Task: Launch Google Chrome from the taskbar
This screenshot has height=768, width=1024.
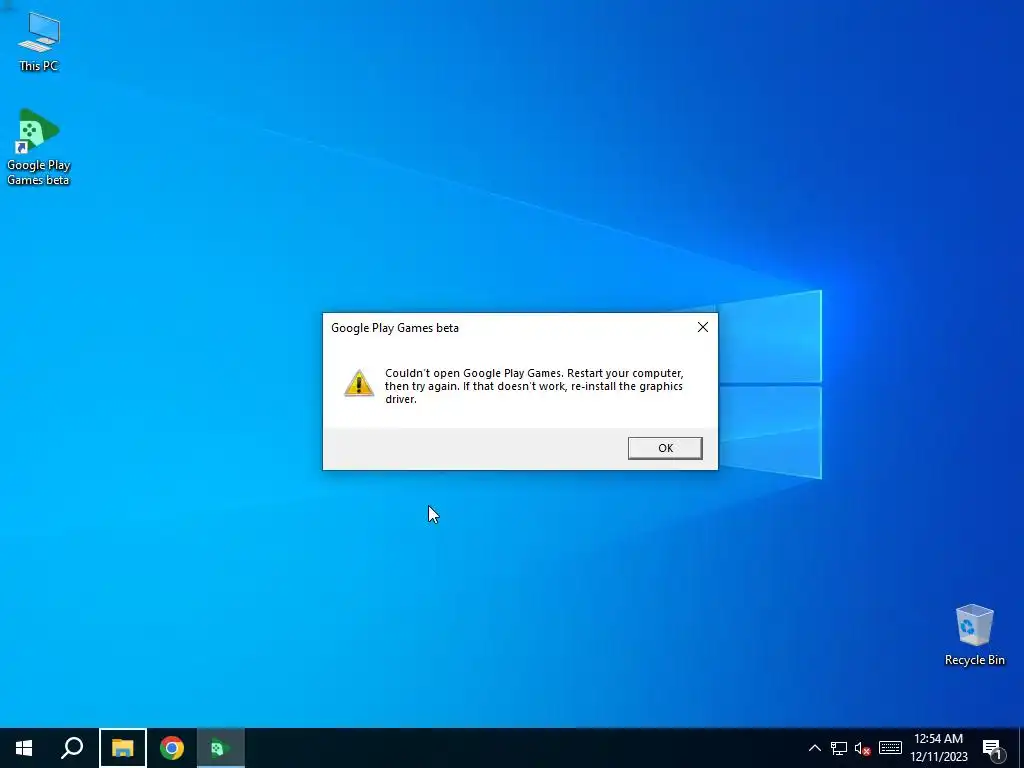Action: click(172, 748)
